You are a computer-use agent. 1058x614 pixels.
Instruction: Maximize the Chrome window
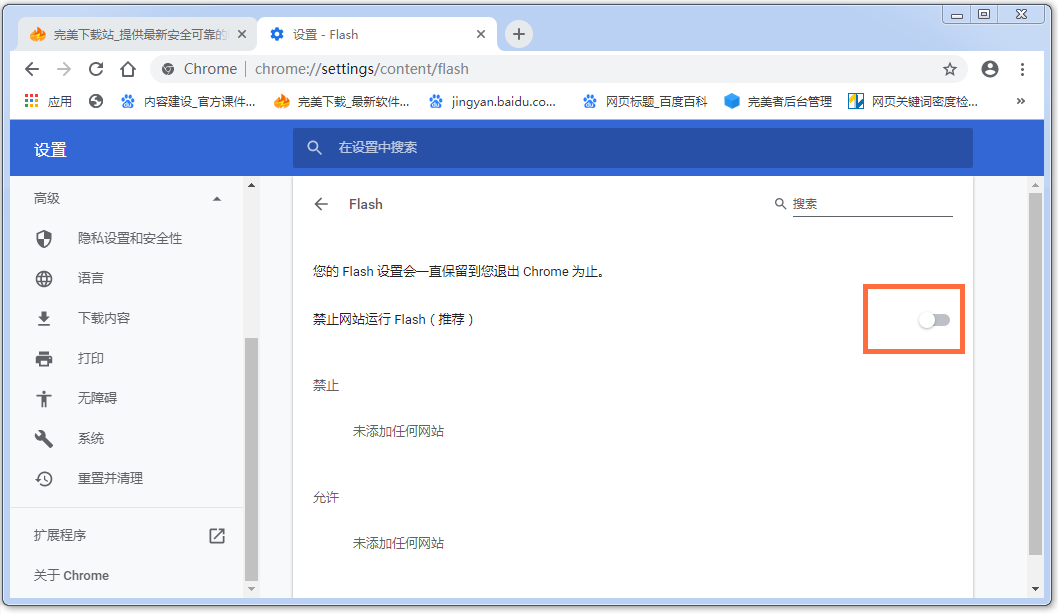pos(984,14)
